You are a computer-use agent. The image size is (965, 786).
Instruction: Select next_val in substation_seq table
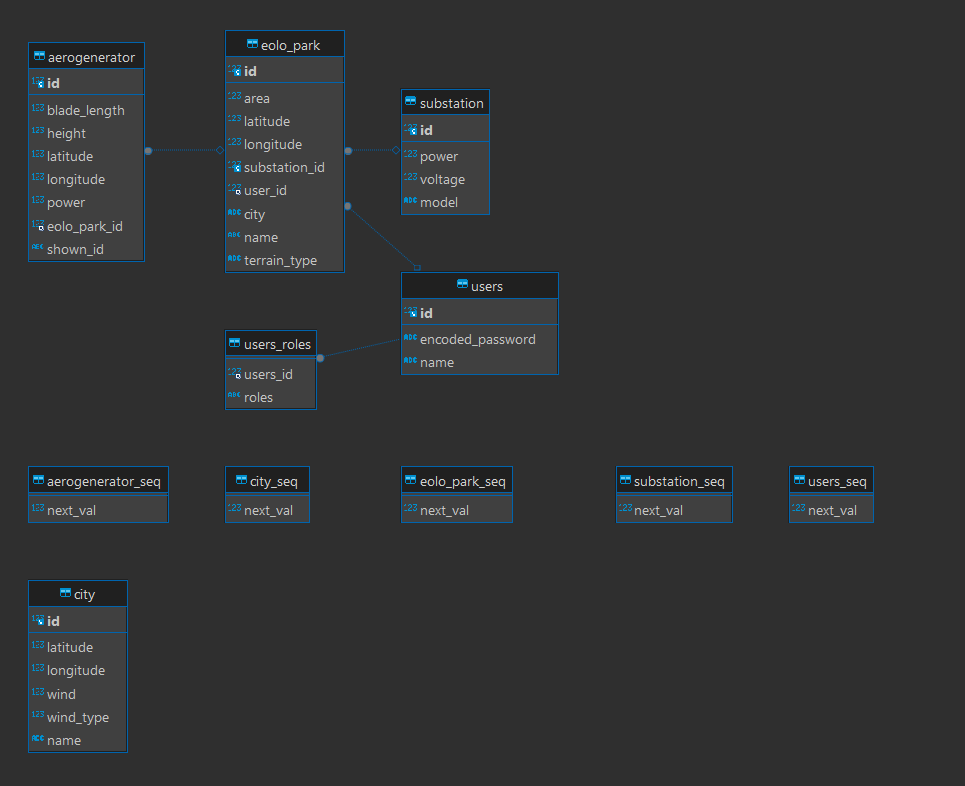(675, 510)
